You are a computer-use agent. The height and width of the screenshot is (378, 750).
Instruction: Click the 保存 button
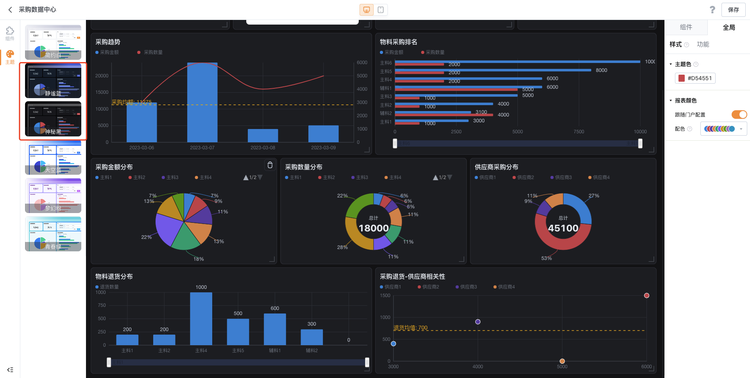733,10
